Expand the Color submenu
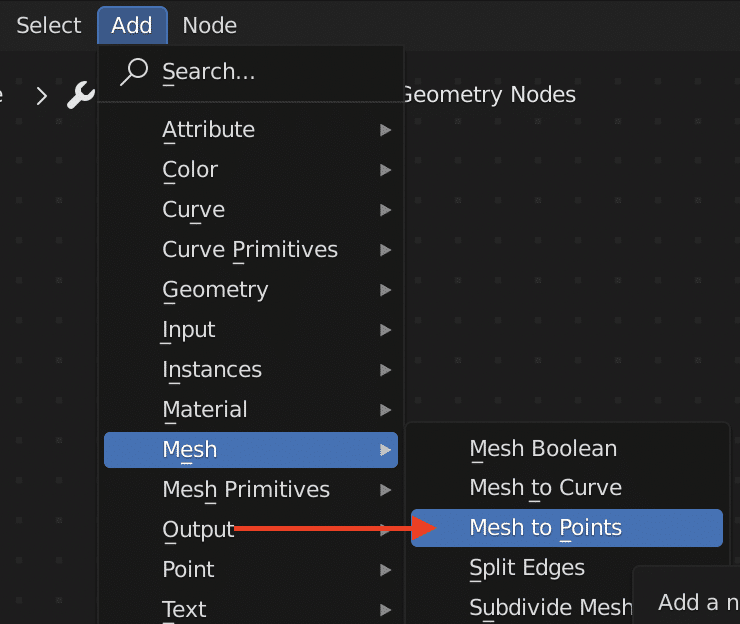 click(x=251, y=170)
